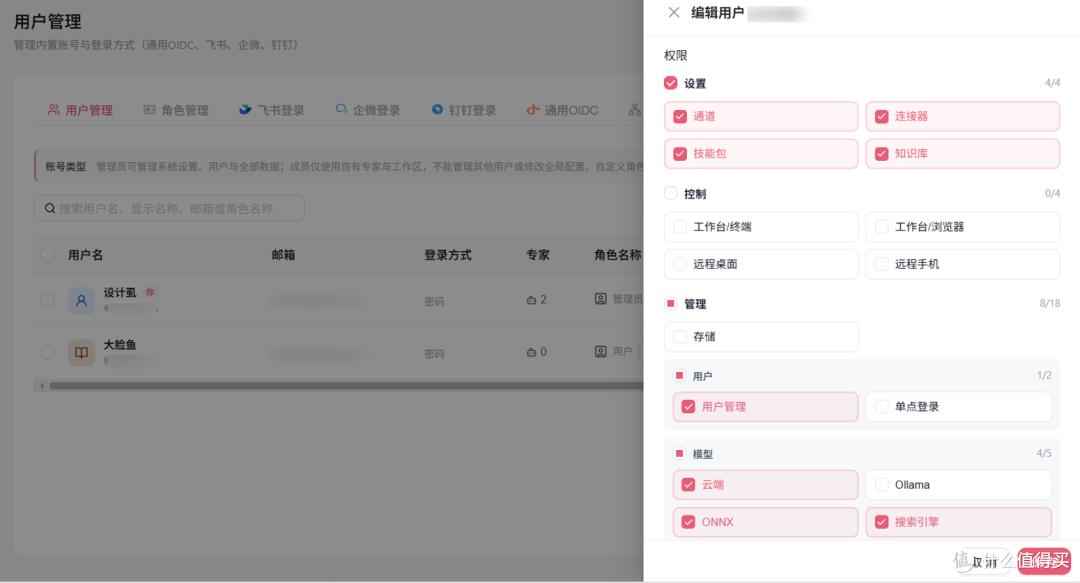Image resolution: width=1080 pixels, height=583 pixels.
Task: Switch to the 通用OIDC tab
Action: 562,110
